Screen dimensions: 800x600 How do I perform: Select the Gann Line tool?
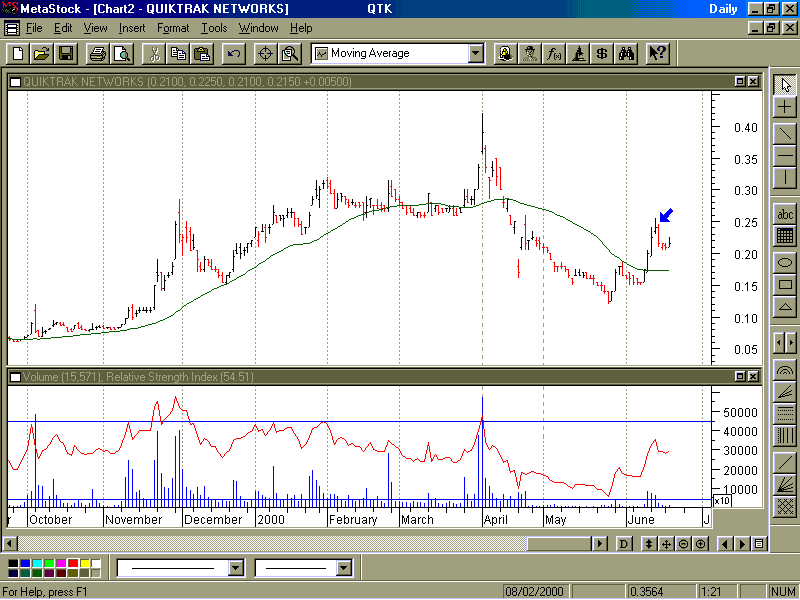[x=785, y=463]
